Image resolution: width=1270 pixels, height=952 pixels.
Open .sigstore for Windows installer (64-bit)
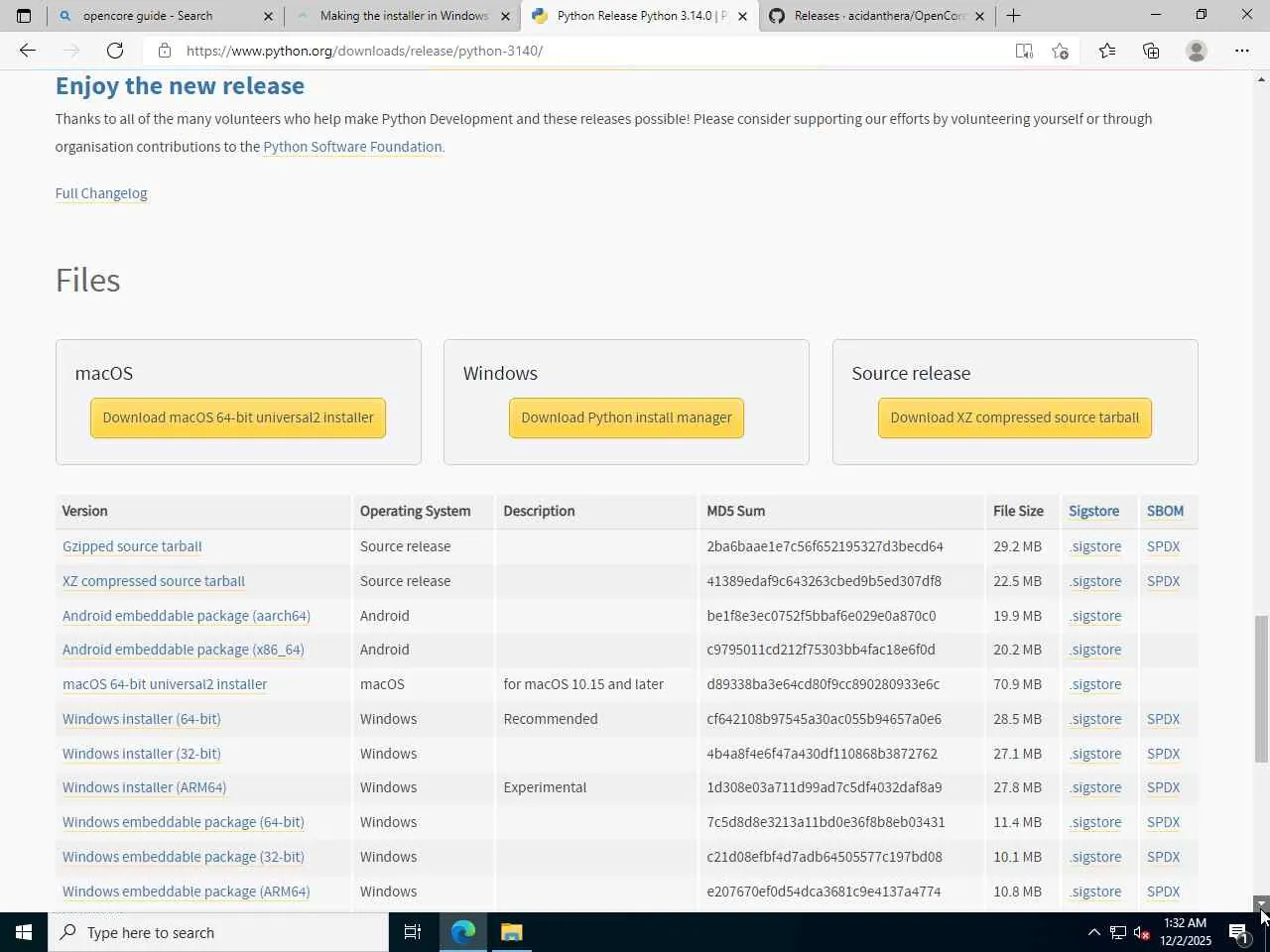click(x=1095, y=719)
